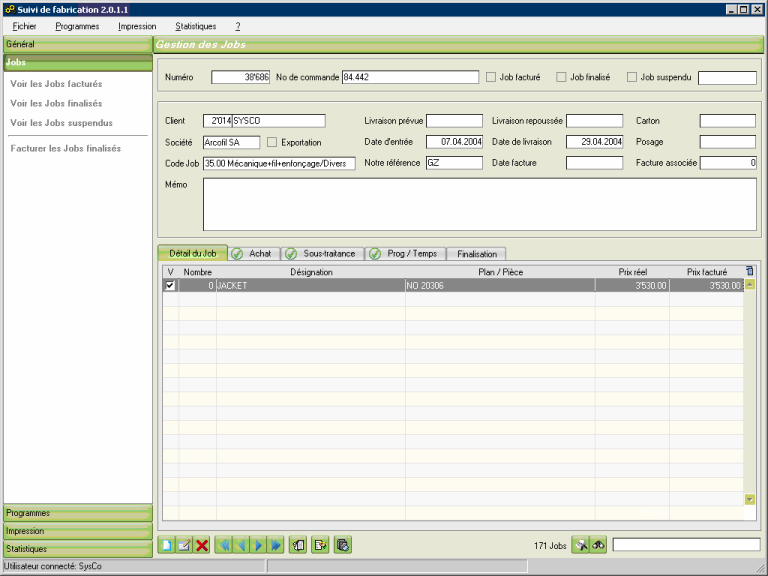Open Voir les Jobs facturés link
This screenshot has width=768, height=576.
coord(56,84)
